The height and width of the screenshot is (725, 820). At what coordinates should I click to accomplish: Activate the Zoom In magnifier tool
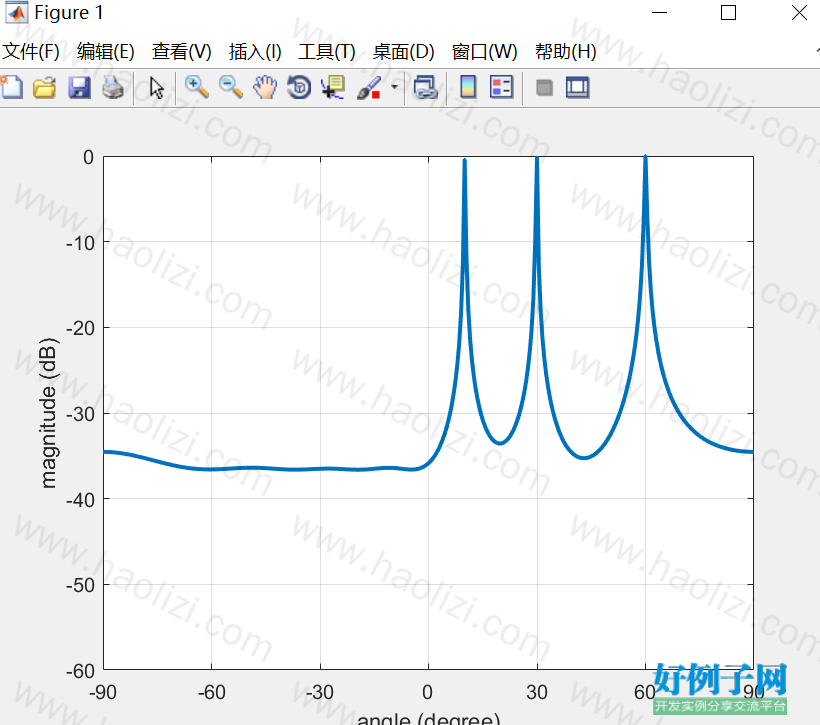pyautogui.click(x=197, y=87)
